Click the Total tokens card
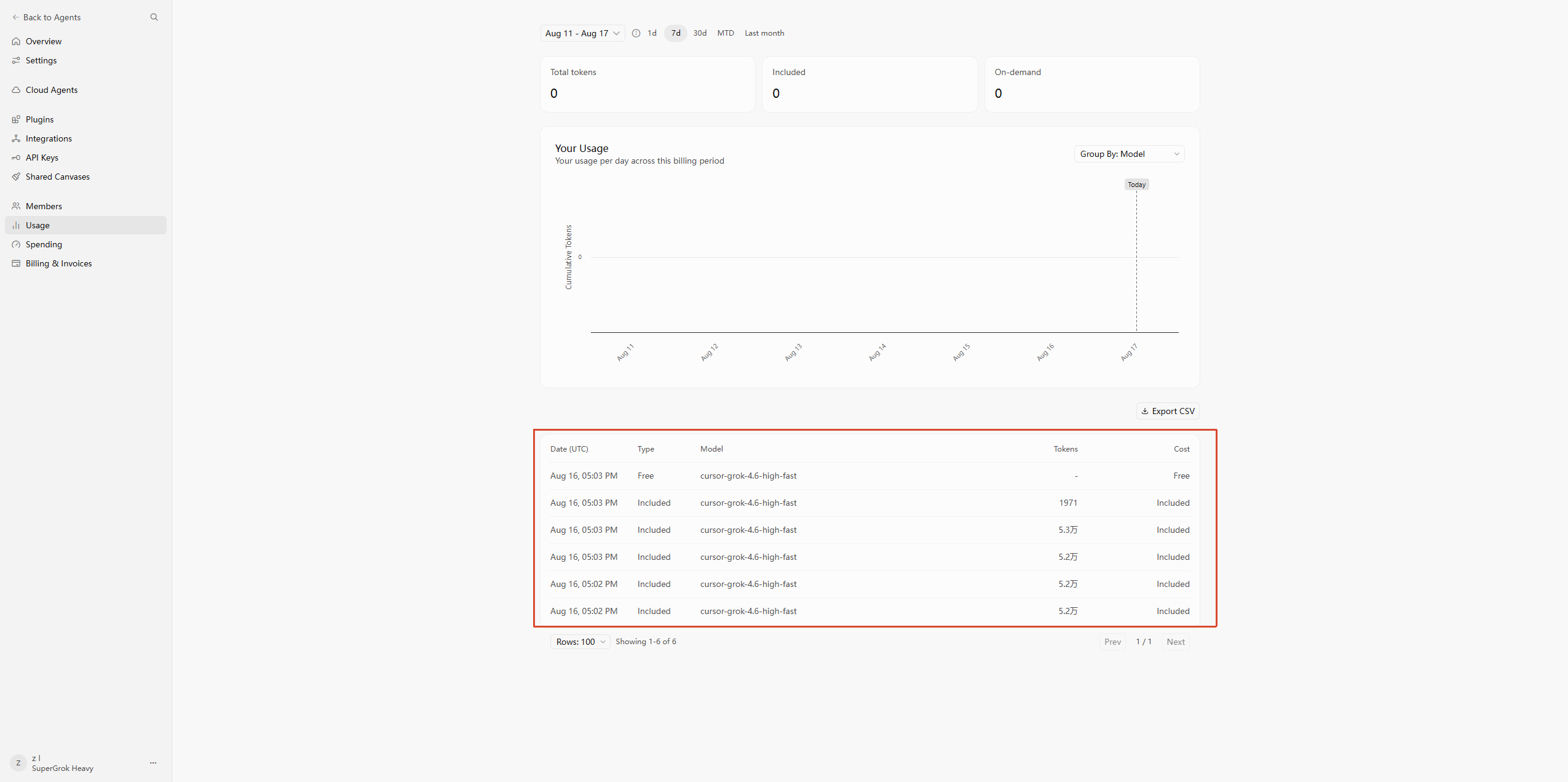The width and height of the screenshot is (1568, 782). point(647,84)
